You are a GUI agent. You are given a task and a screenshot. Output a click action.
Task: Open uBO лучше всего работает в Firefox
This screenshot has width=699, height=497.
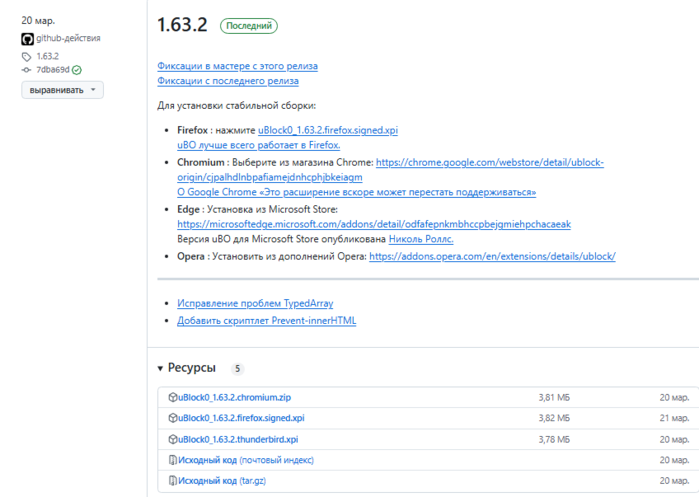(x=259, y=145)
